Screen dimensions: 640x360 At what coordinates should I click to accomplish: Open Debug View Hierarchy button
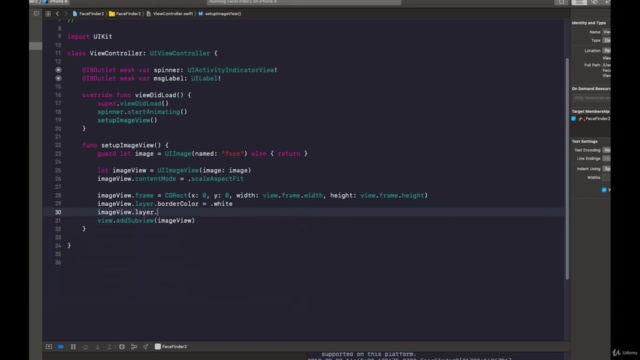[122, 347]
